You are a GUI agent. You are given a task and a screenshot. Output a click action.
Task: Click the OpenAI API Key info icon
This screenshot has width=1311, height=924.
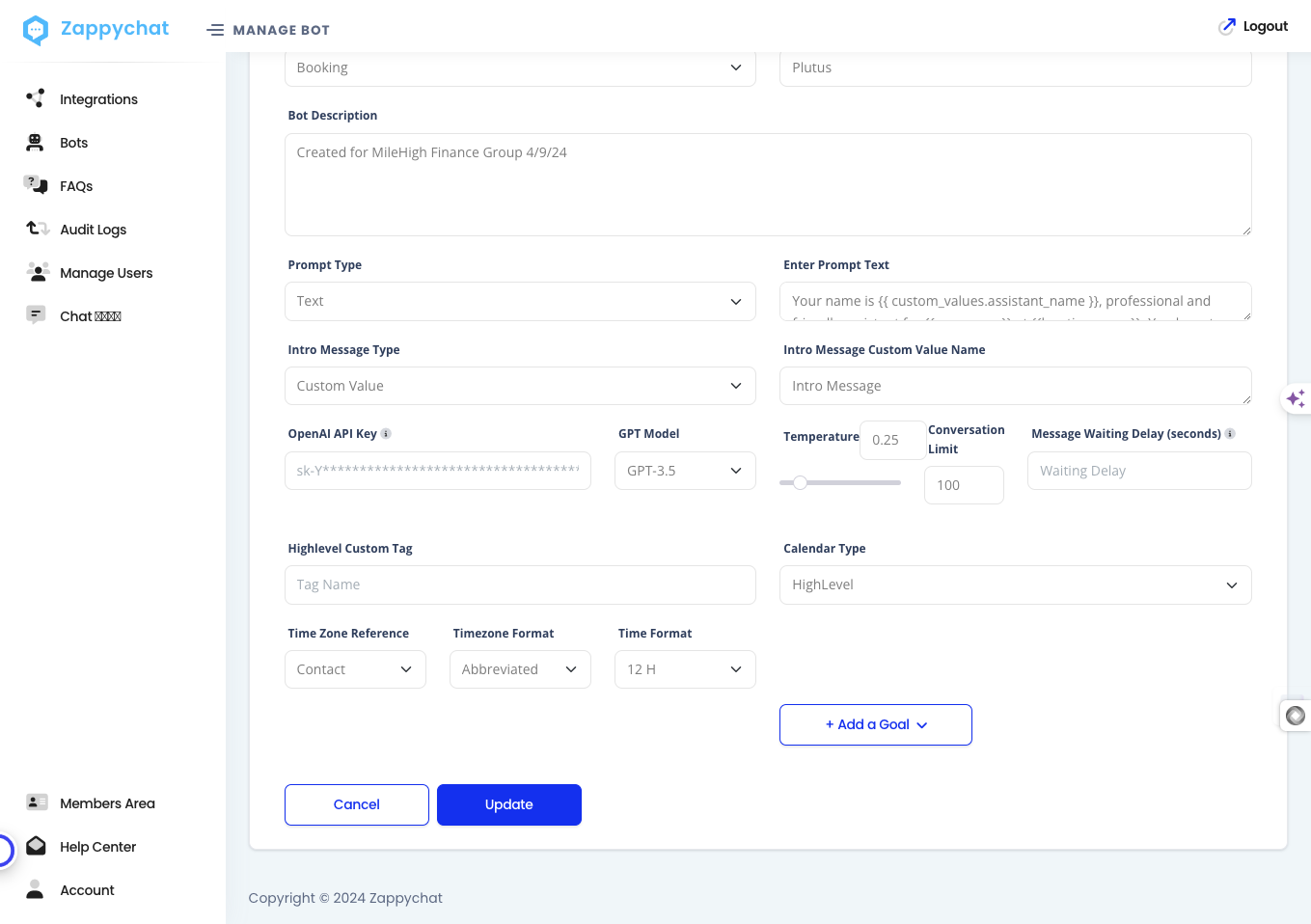tap(386, 434)
